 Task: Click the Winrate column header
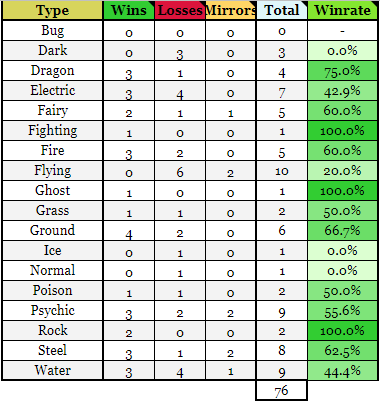pos(343,10)
